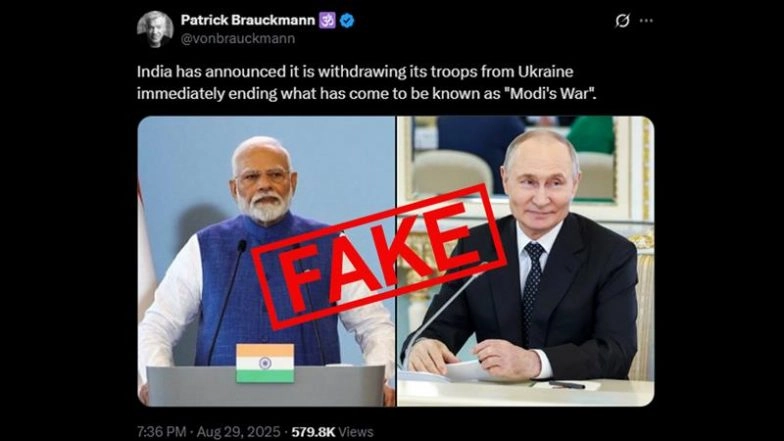Click the Grok slashed-circle icon
The image size is (784, 441).
[622, 20]
